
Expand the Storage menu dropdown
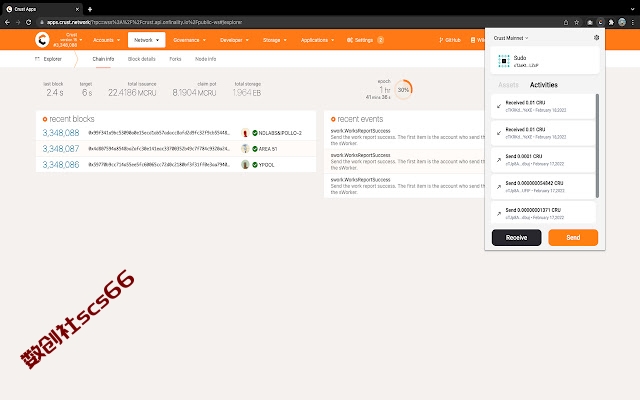click(x=275, y=40)
